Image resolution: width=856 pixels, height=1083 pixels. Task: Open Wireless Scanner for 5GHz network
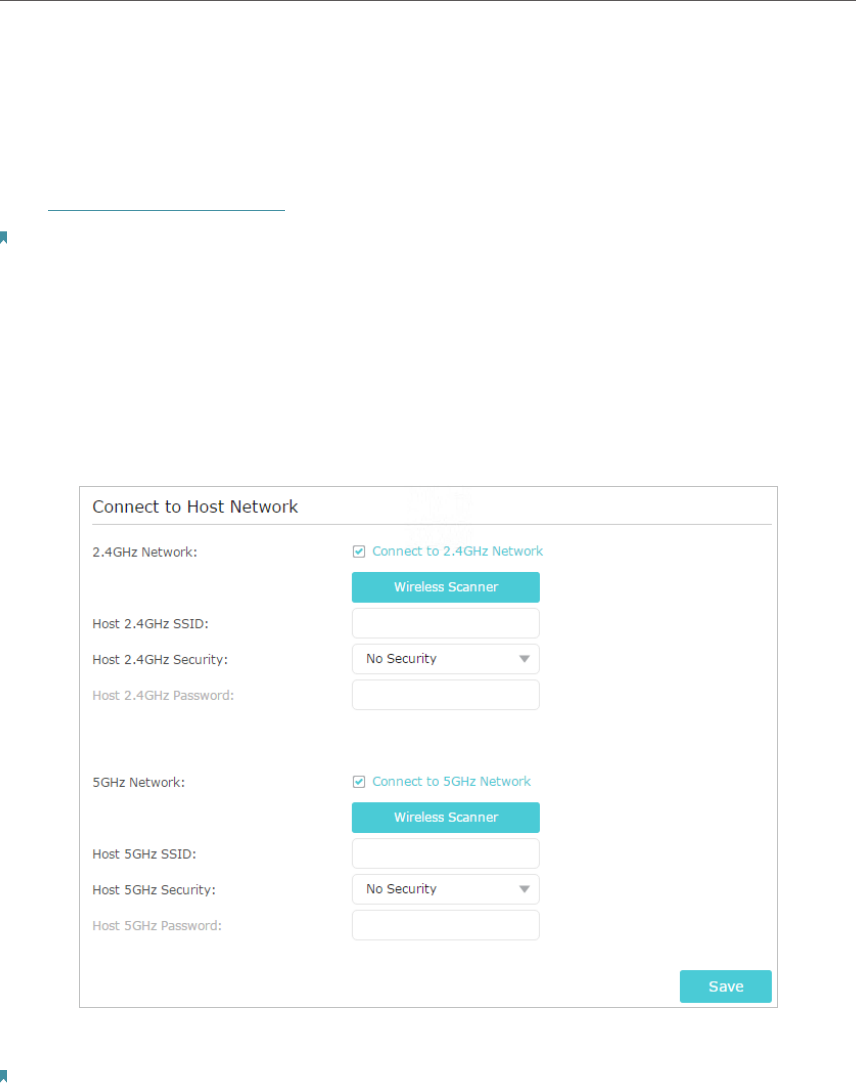tap(446, 817)
